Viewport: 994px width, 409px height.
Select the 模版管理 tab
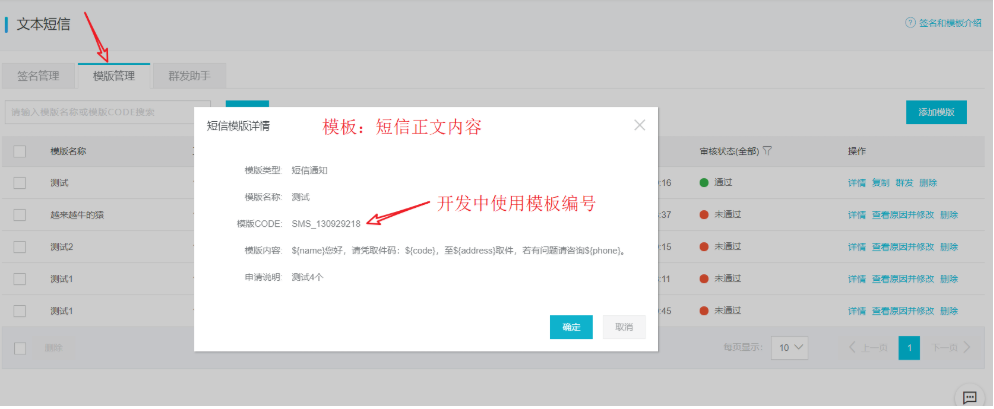(114, 76)
